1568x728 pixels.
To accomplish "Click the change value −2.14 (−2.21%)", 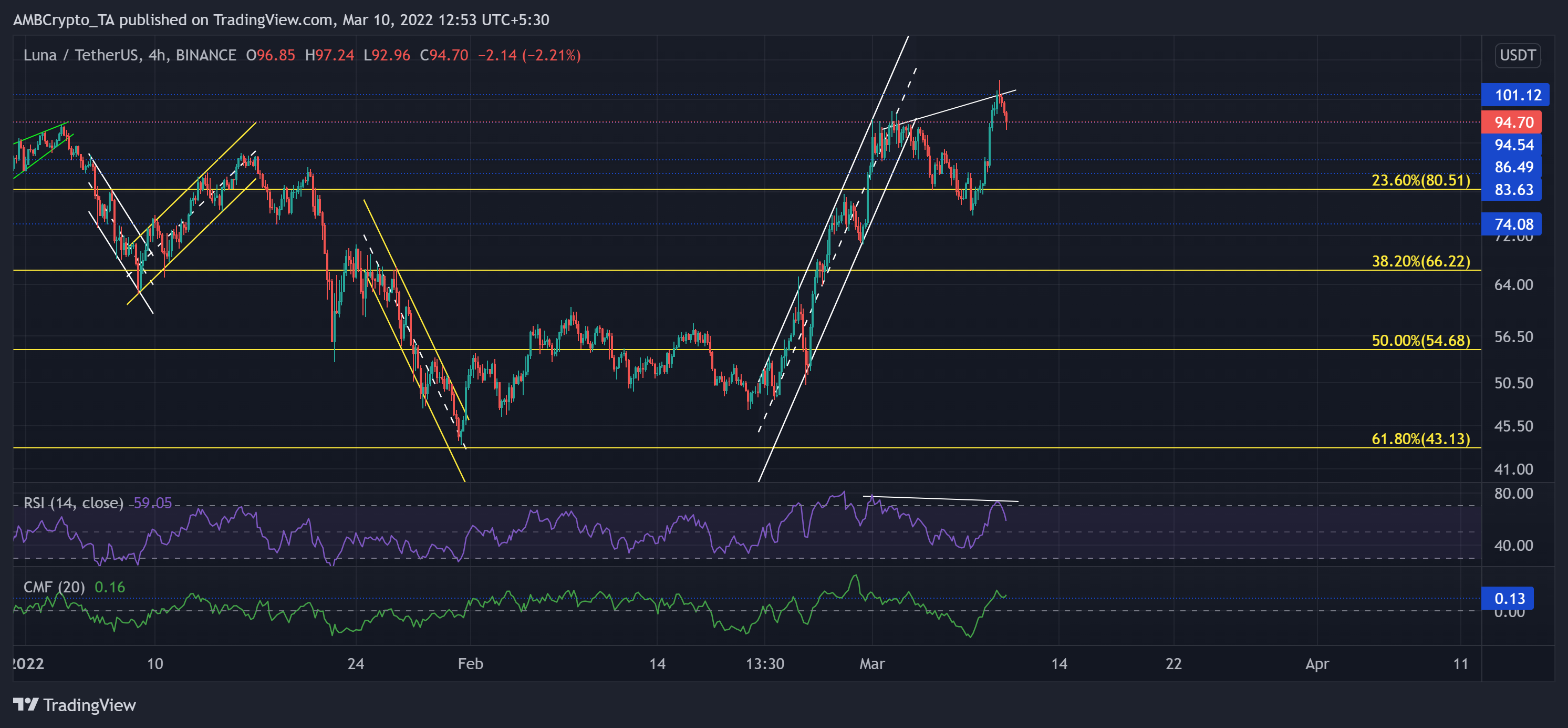I will (x=529, y=55).
